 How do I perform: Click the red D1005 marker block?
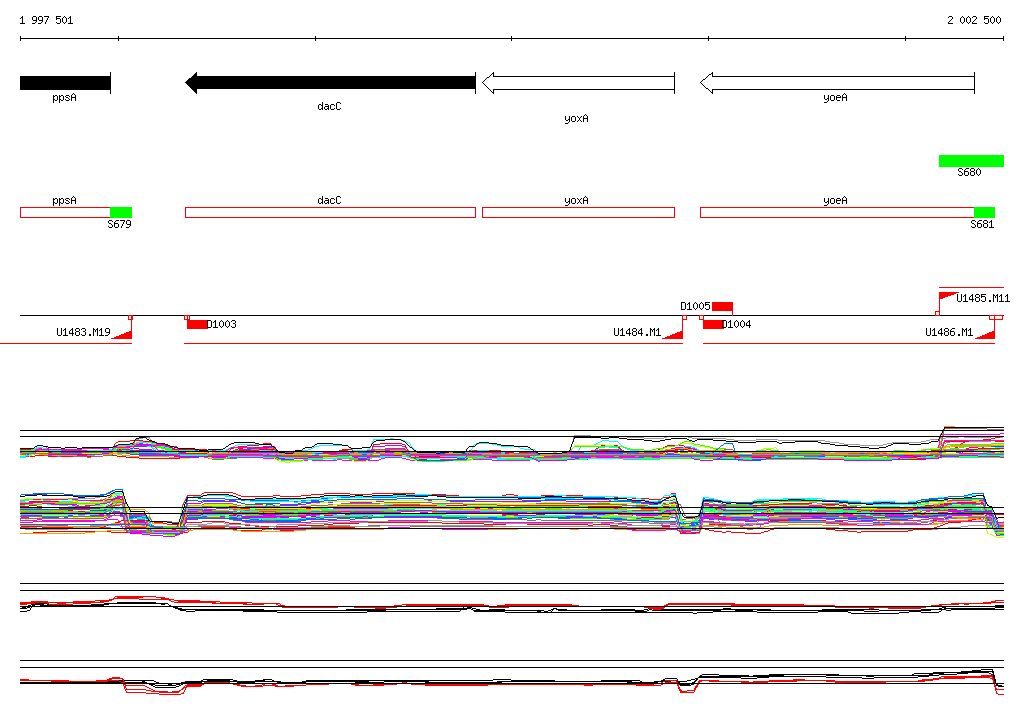coord(722,306)
